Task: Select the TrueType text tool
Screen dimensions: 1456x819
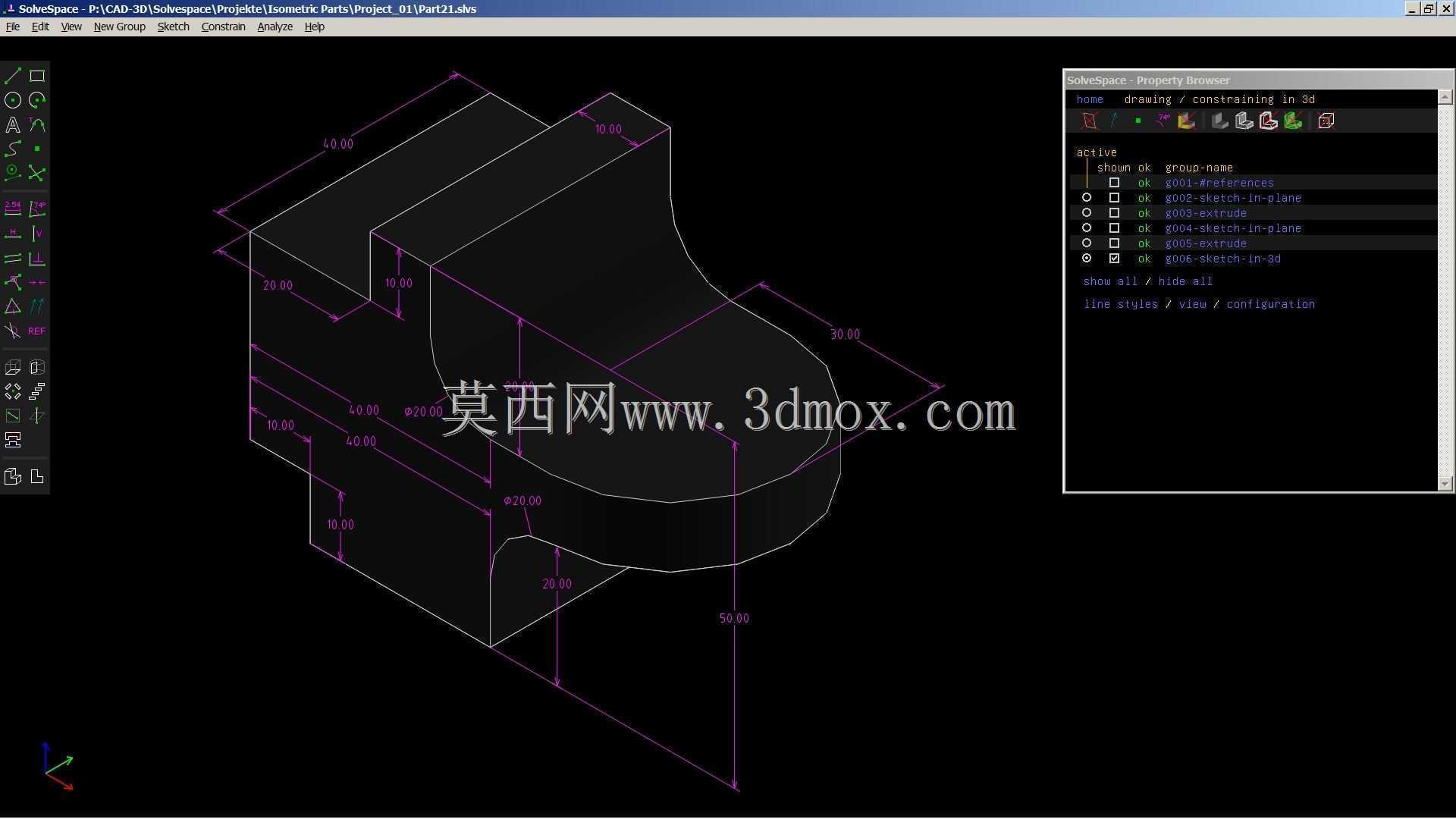Action: (x=13, y=124)
